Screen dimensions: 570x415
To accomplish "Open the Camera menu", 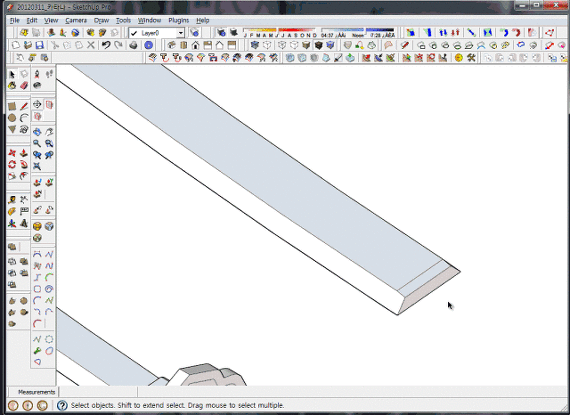I will [76, 21].
